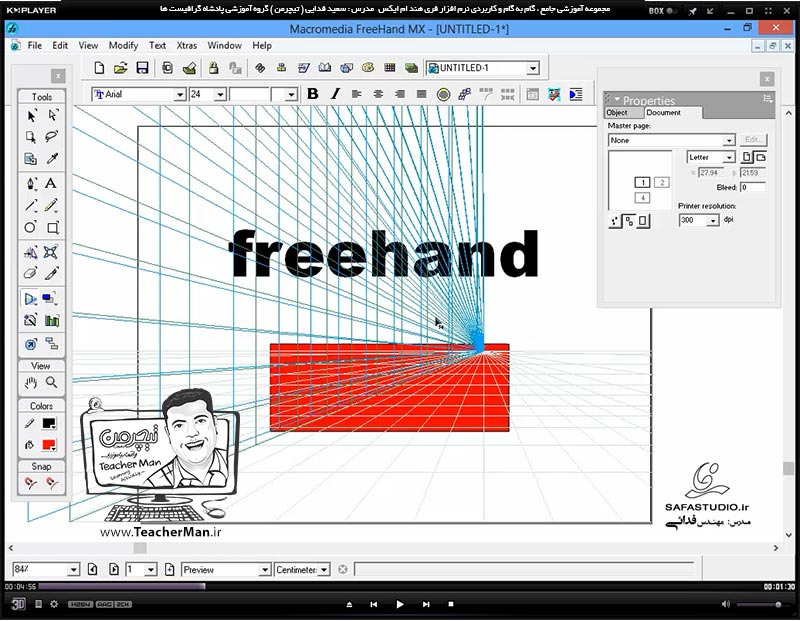The width and height of the screenshot is (800, 621).
Task: Click the Open folder icon
Action: 120,68
